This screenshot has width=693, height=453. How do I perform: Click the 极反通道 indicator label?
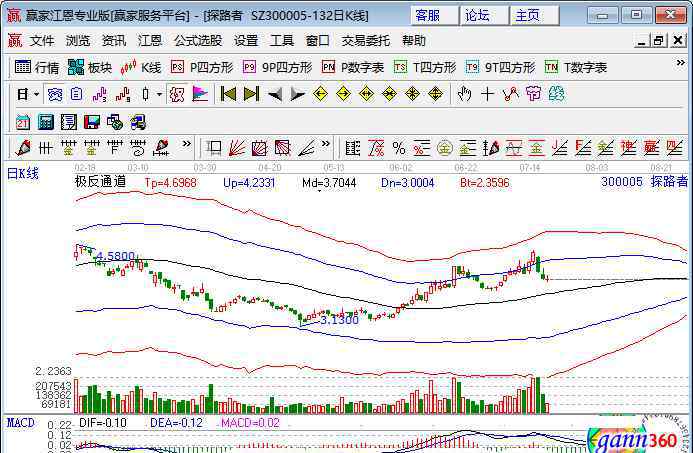pyautogui.click(x=101, y=182)
